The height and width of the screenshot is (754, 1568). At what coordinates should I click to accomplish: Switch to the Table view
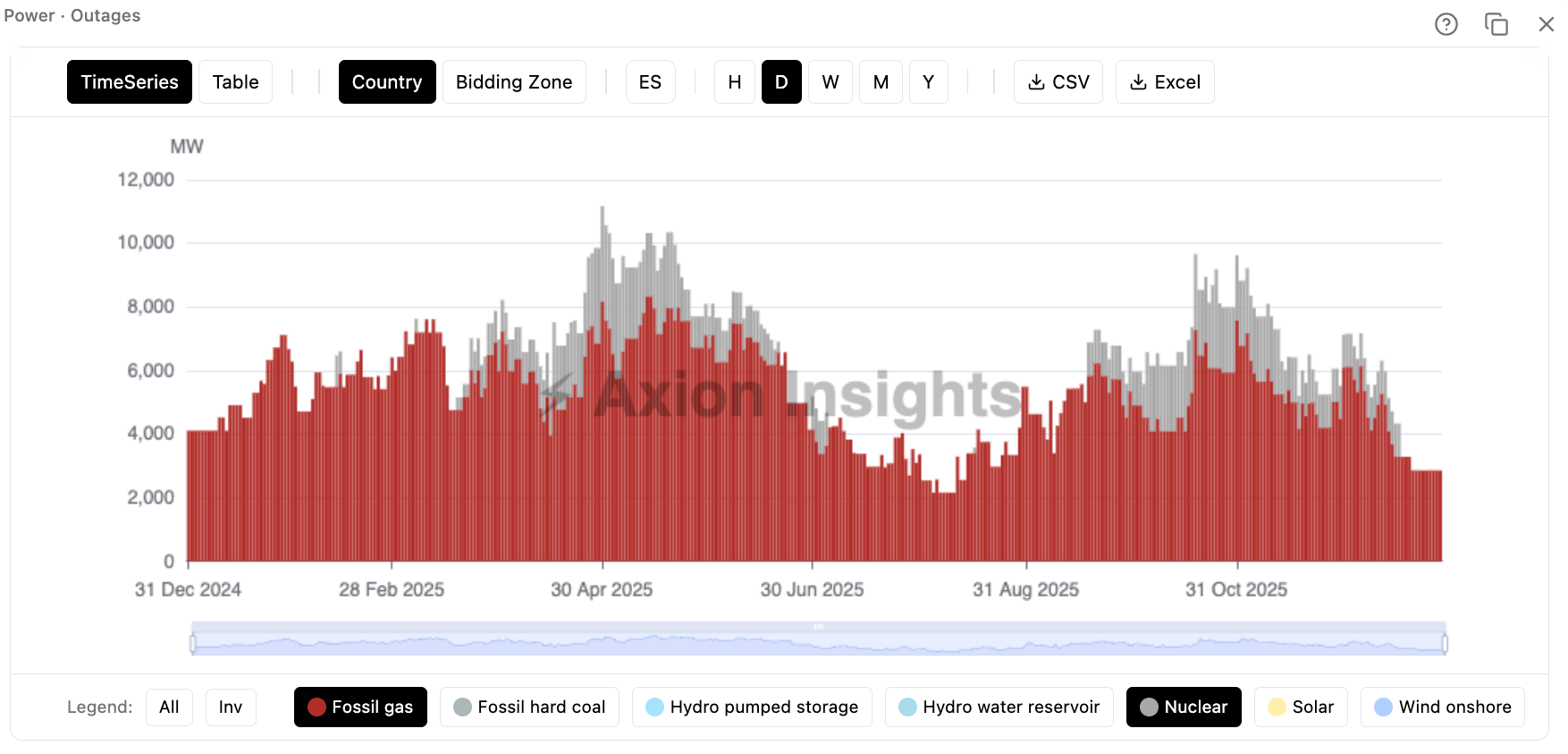[x=235, y=82]
